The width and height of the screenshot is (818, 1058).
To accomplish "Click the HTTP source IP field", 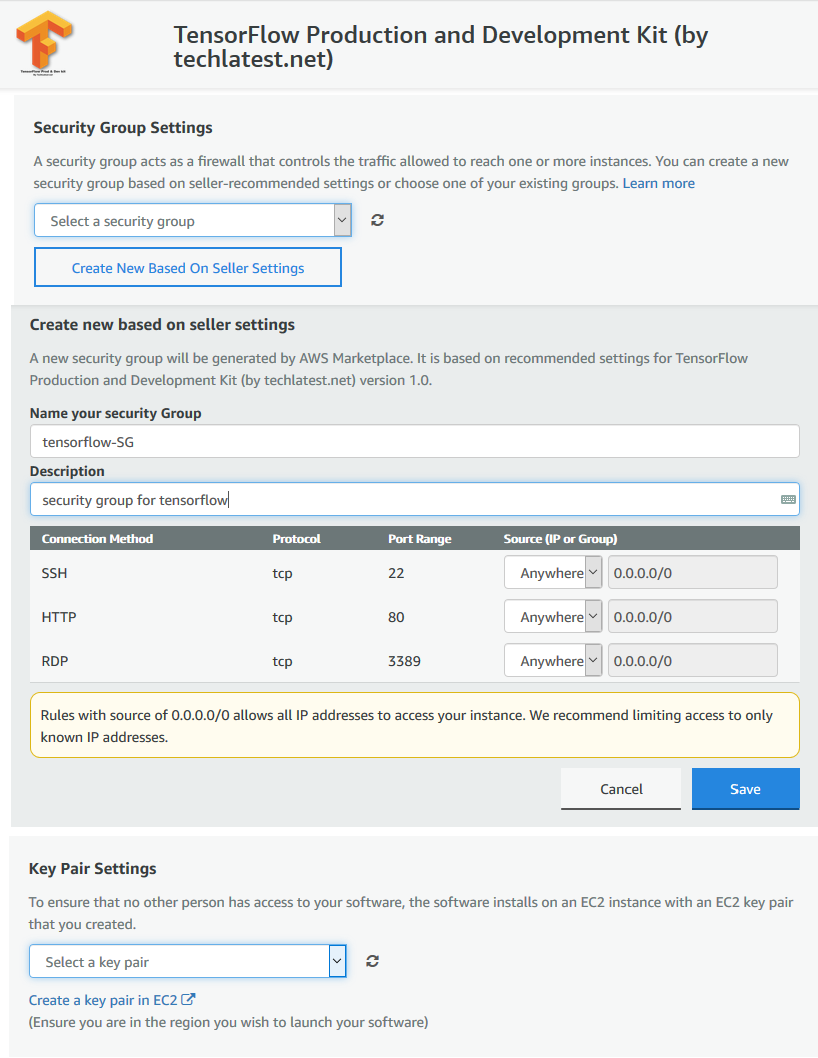I will coord(692,617).
